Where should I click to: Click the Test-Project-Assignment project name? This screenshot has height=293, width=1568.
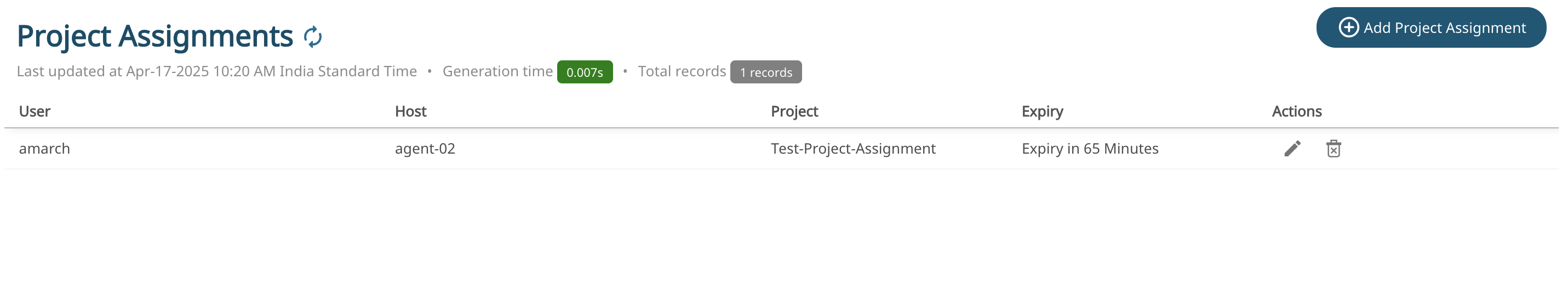[x=853, y=149]
